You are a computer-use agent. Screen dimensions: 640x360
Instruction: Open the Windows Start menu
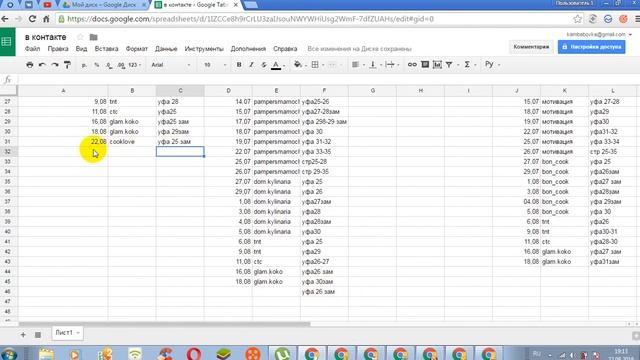(x=8, y=354)
